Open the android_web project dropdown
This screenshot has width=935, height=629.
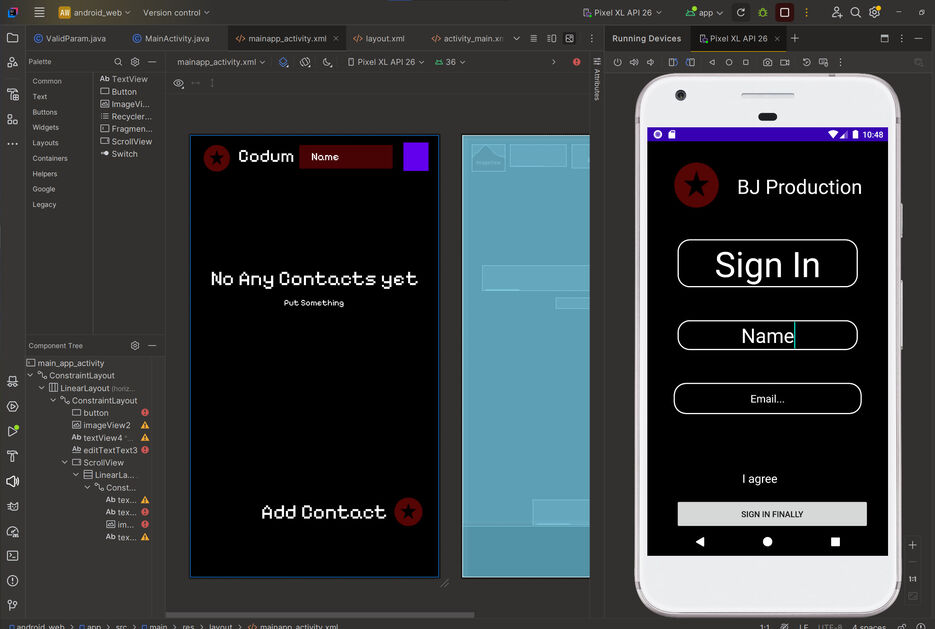pos(95,13)
